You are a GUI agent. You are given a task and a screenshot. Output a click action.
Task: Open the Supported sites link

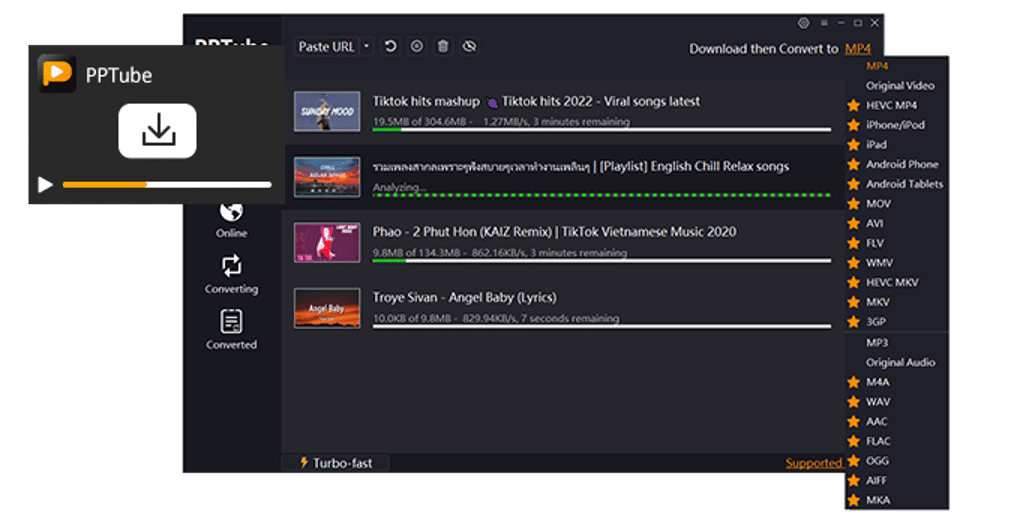[814, 463]
